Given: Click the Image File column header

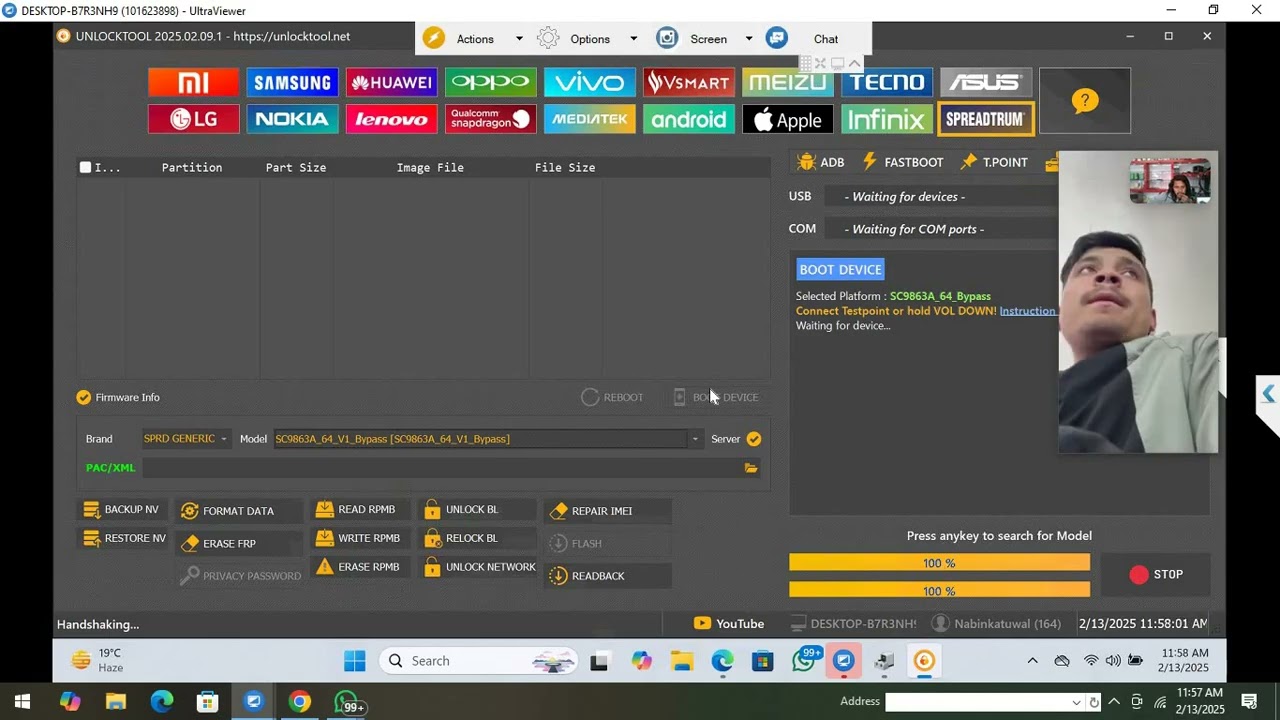Looking at the screenshot, I should [430, 168].
